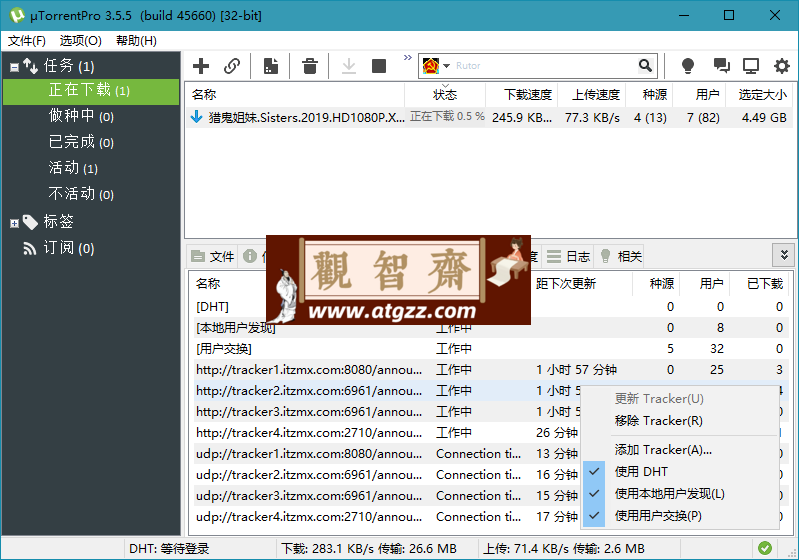Click the search magnifier icon

click(645, 66)
